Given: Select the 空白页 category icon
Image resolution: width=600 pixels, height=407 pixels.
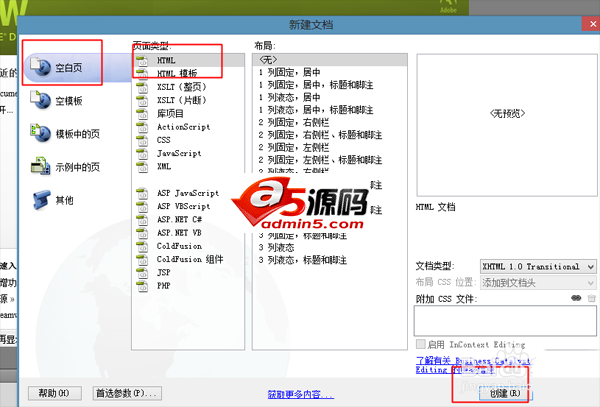Looking at the screenshot, I should 41,66.
